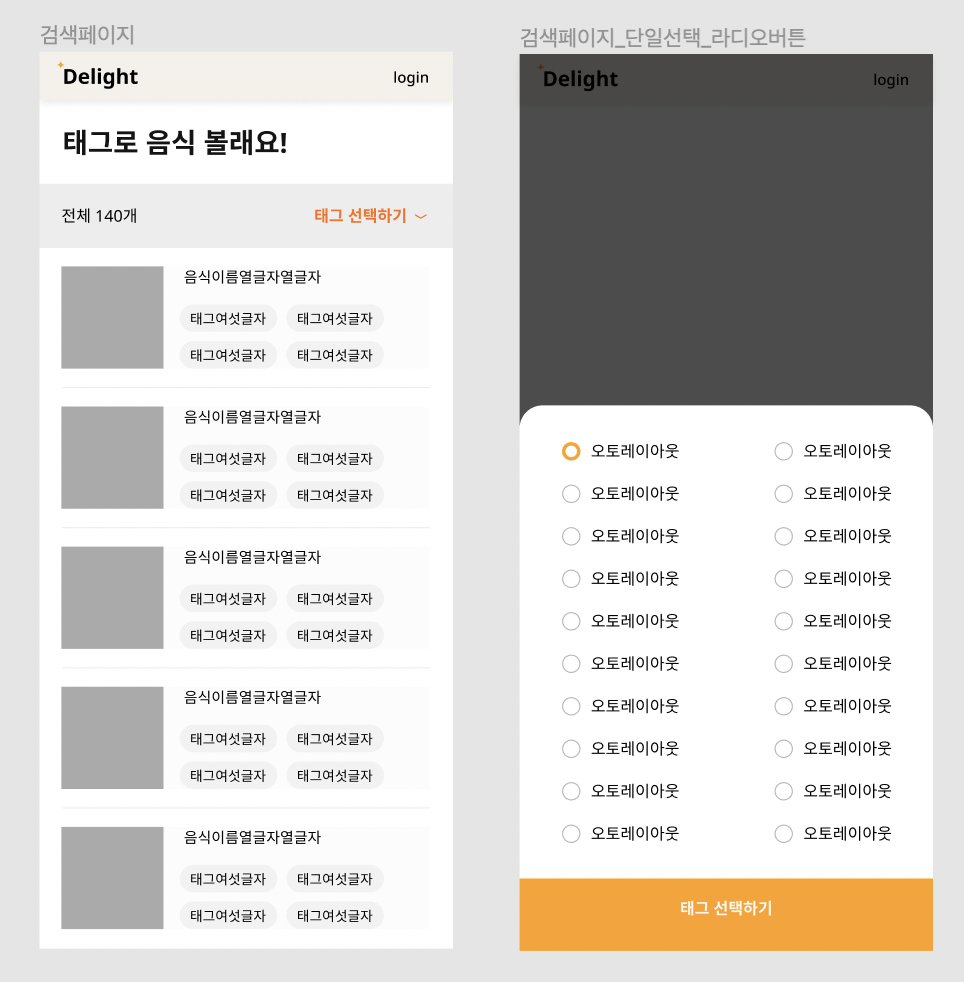This screenshot has width=964, height=982.
Task: Select the 검색페이지 frame title label
Action: tap(87, 35)
